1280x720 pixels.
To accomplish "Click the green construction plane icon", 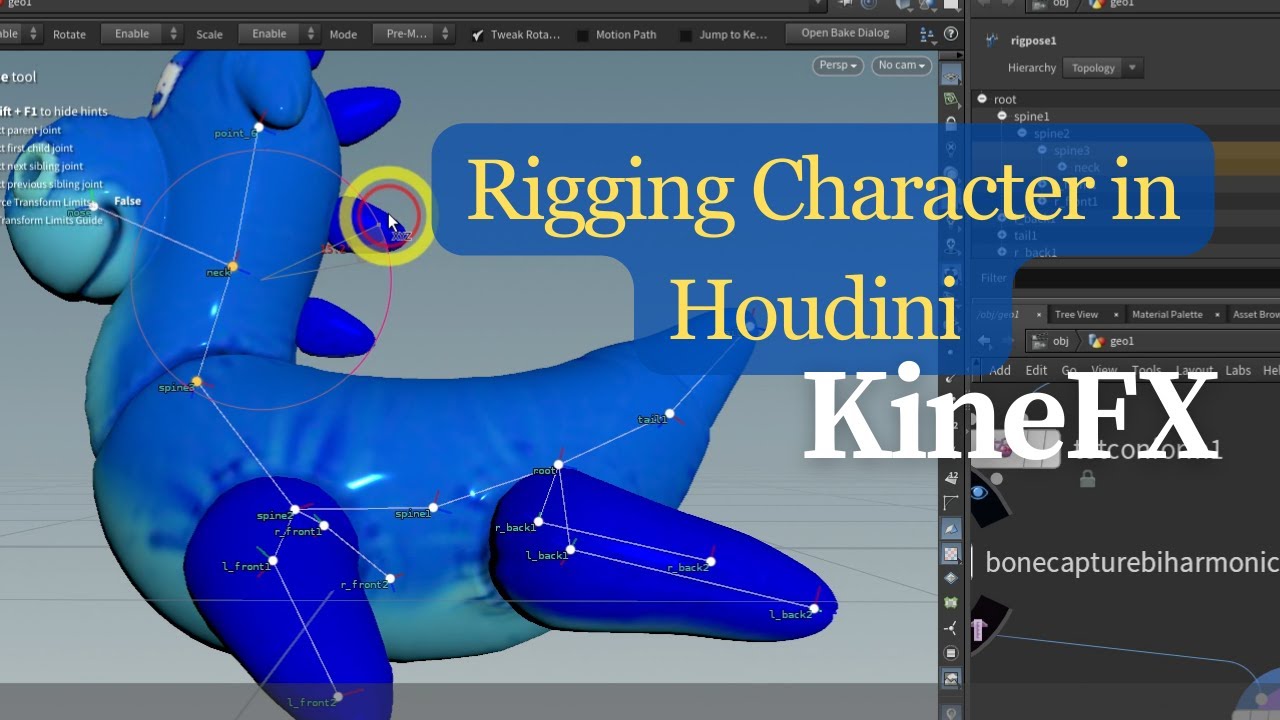I will [951, 100].
